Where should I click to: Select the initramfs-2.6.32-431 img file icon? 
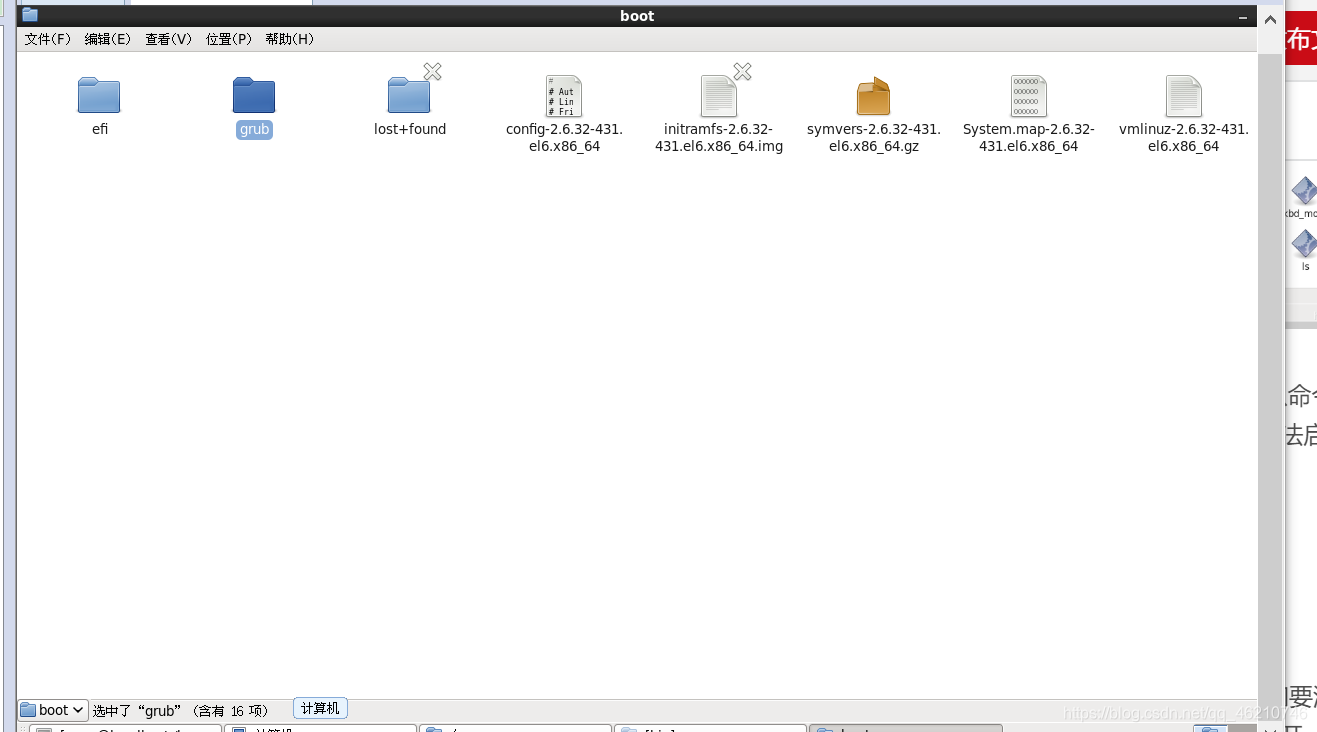tap(719, 96)
